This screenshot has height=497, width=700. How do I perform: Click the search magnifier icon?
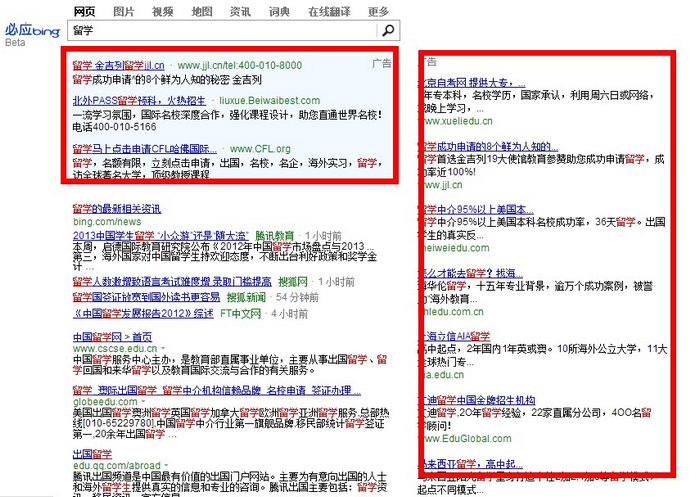(x=388, y=30)
